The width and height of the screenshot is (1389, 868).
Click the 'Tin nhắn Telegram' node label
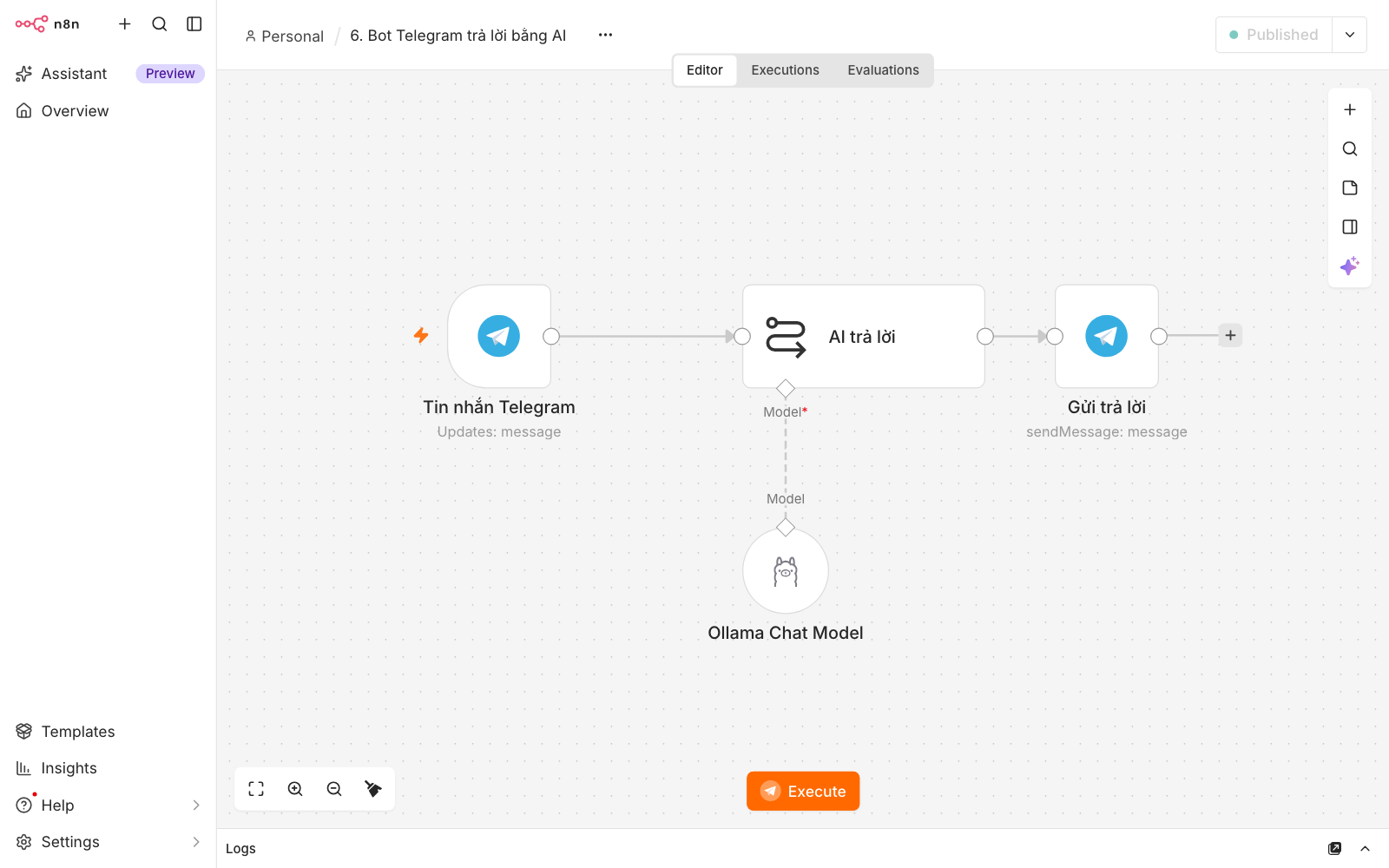click(x=499, y=407)
